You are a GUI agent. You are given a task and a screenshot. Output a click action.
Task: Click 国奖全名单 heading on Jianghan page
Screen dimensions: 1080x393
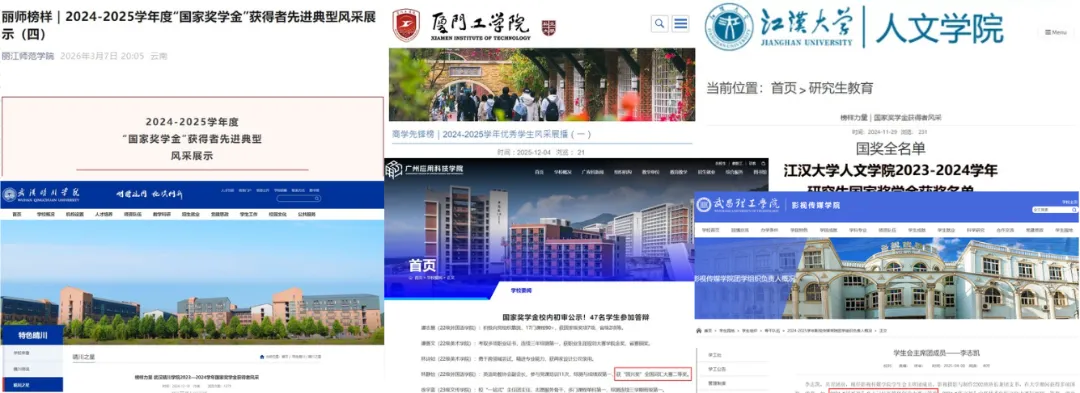point(890,148)
